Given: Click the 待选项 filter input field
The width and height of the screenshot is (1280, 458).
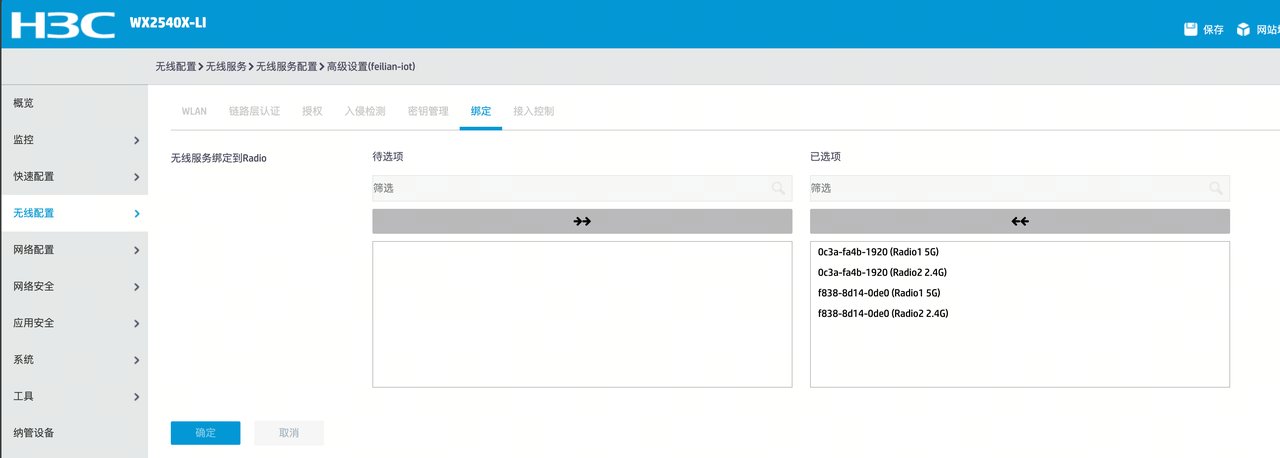Looking at the screenshot, I should (x=582, y=188).
